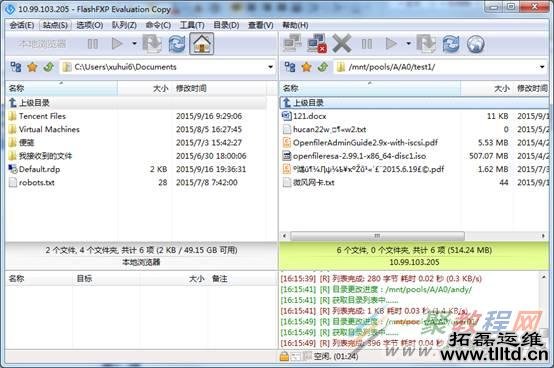The width and height of the screenshot is (554, 368).
Task: Click the remote connect computers icon
Action: 292,44
